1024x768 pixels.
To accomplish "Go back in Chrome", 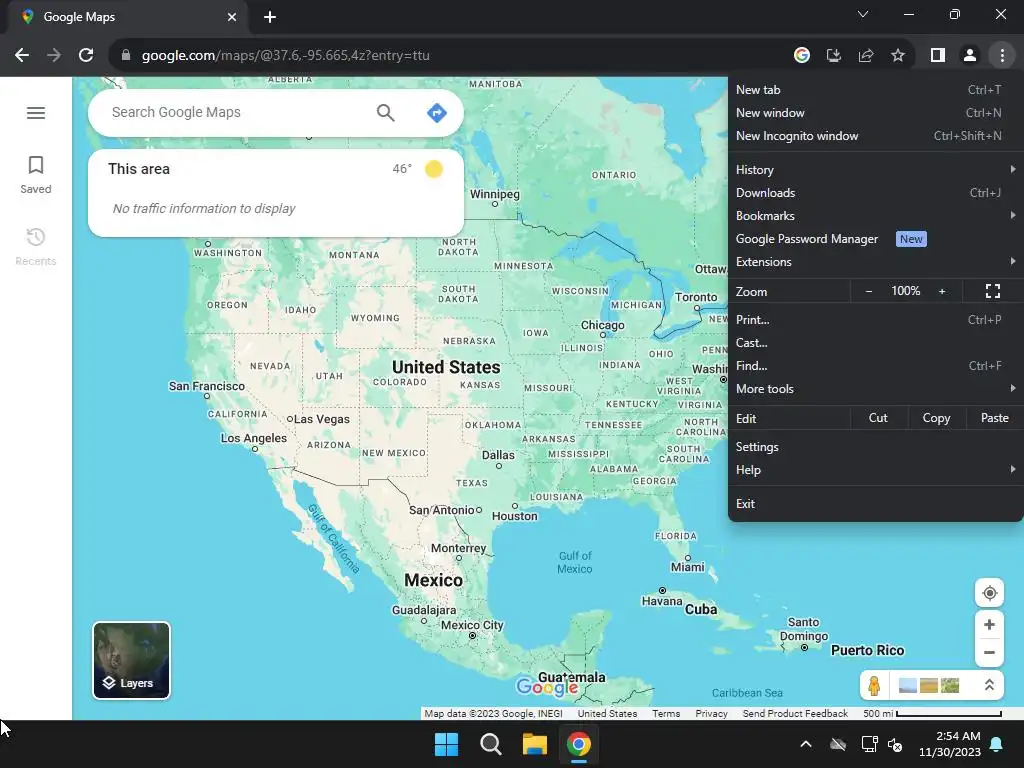I will (22, 56).
